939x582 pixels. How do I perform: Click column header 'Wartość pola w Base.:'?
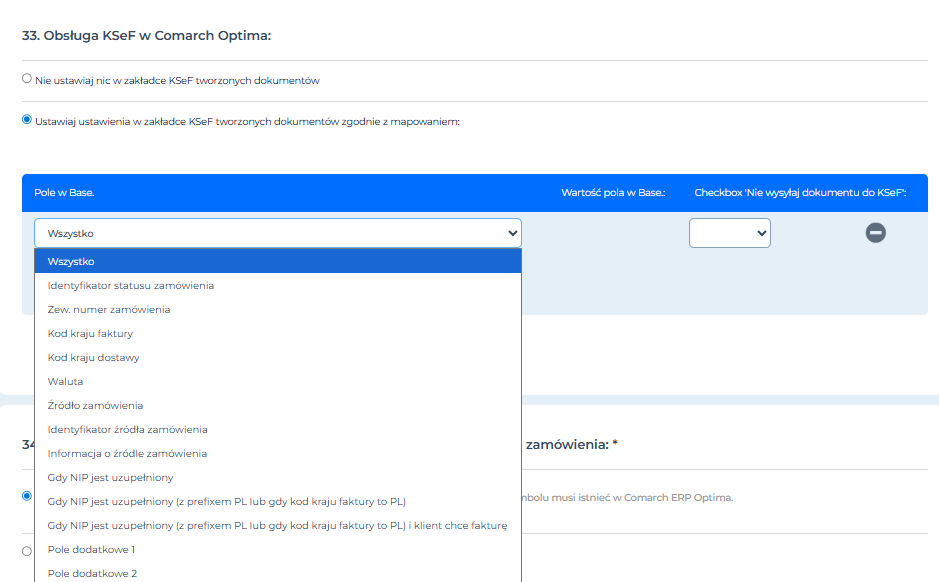point(613,192)
